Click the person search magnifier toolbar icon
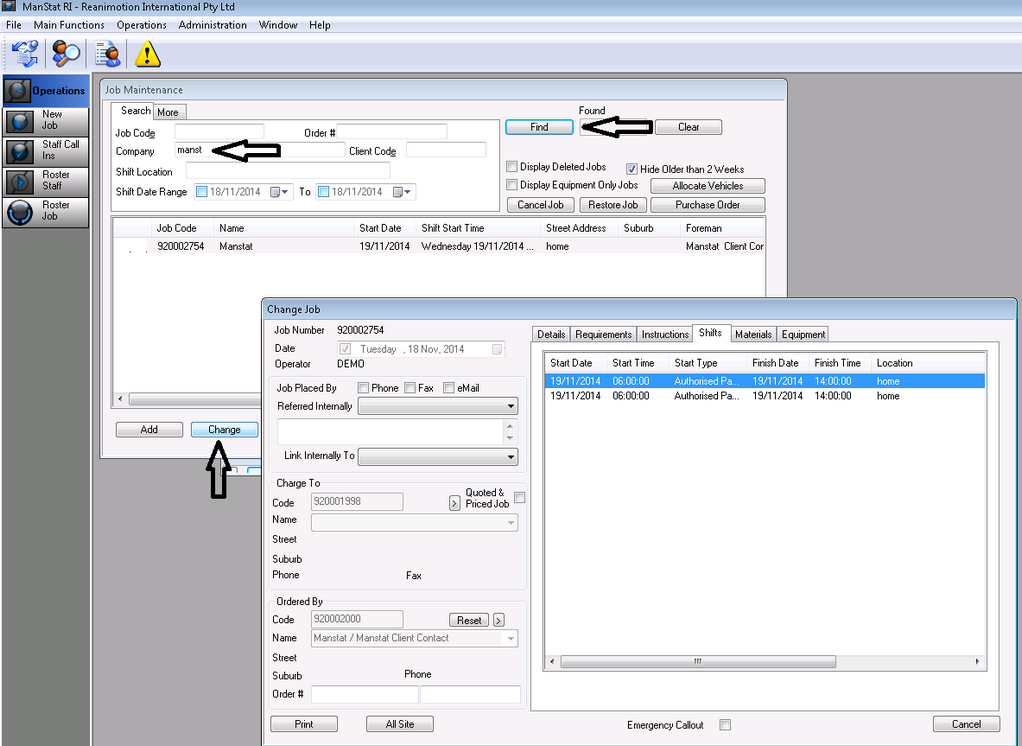1022x746 pixels. (x=67, y=53)
